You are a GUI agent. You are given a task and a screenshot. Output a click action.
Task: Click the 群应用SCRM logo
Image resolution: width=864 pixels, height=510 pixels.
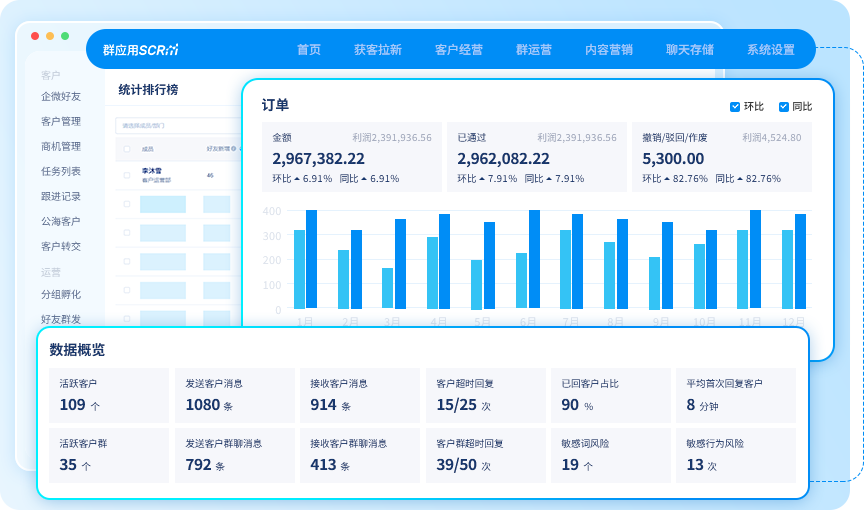coord(140,49)
